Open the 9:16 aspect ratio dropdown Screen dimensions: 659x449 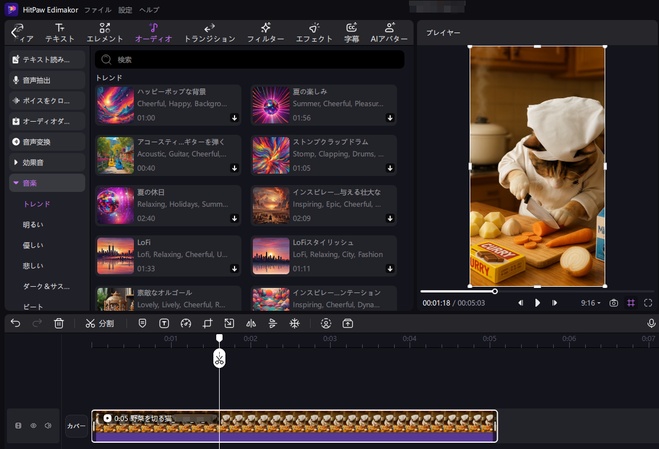(590, 302)
